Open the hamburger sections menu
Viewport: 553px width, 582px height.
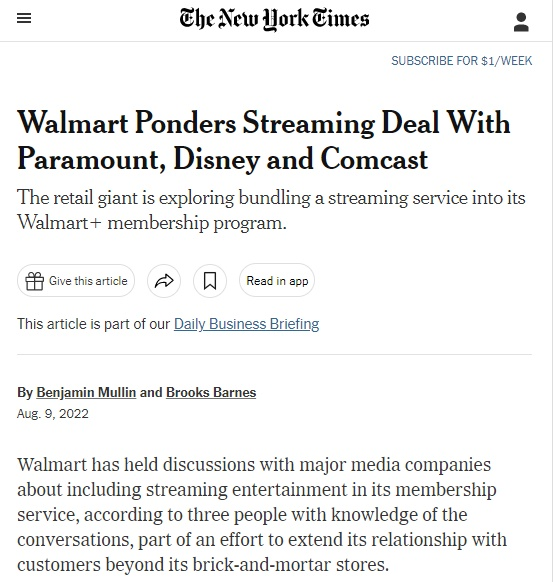pos(24,18)
